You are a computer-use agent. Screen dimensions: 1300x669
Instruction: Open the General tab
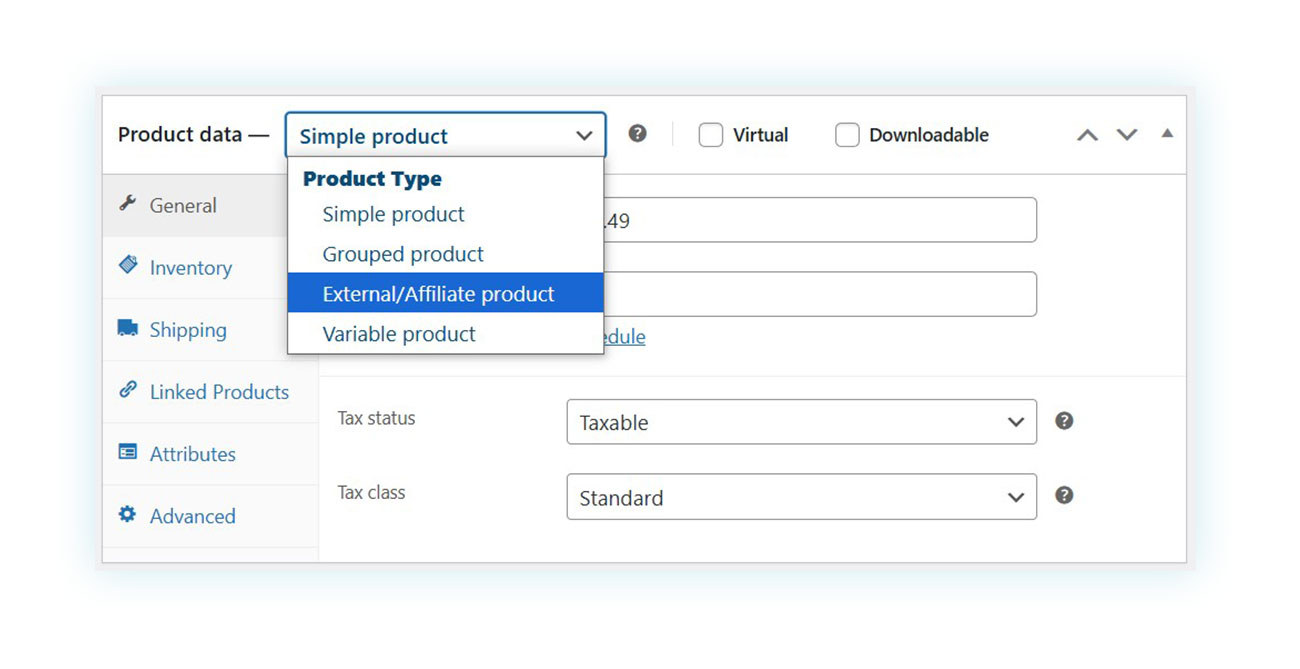[195, 205]
